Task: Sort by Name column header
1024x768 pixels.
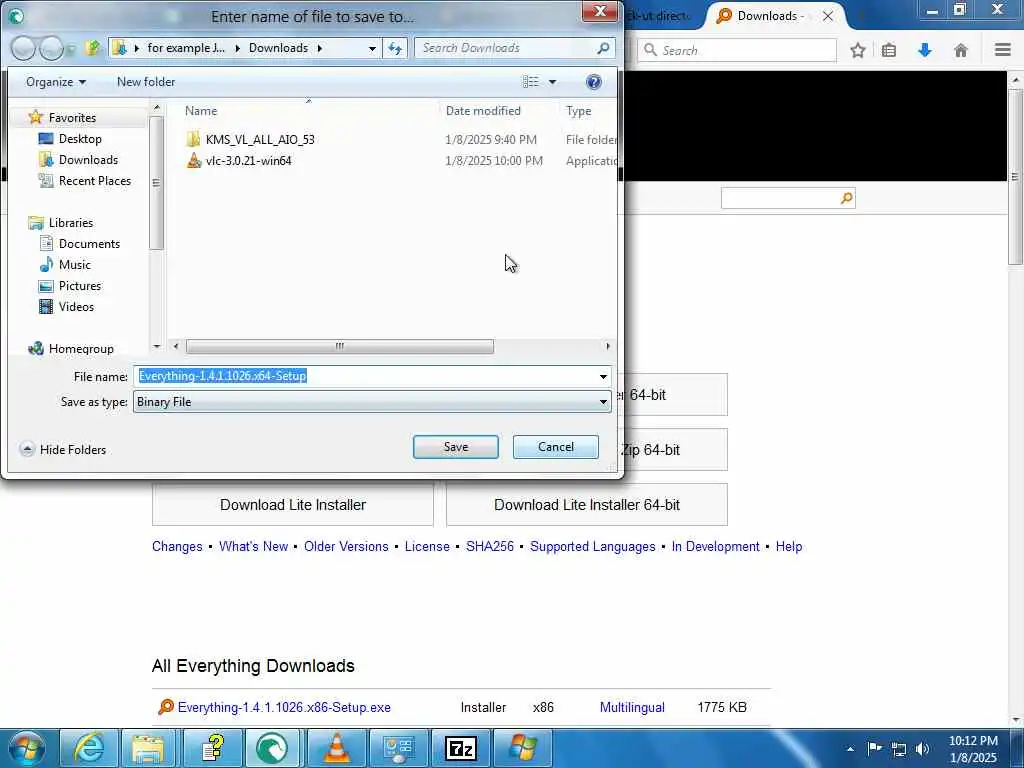Action: (x=200, y=110)
